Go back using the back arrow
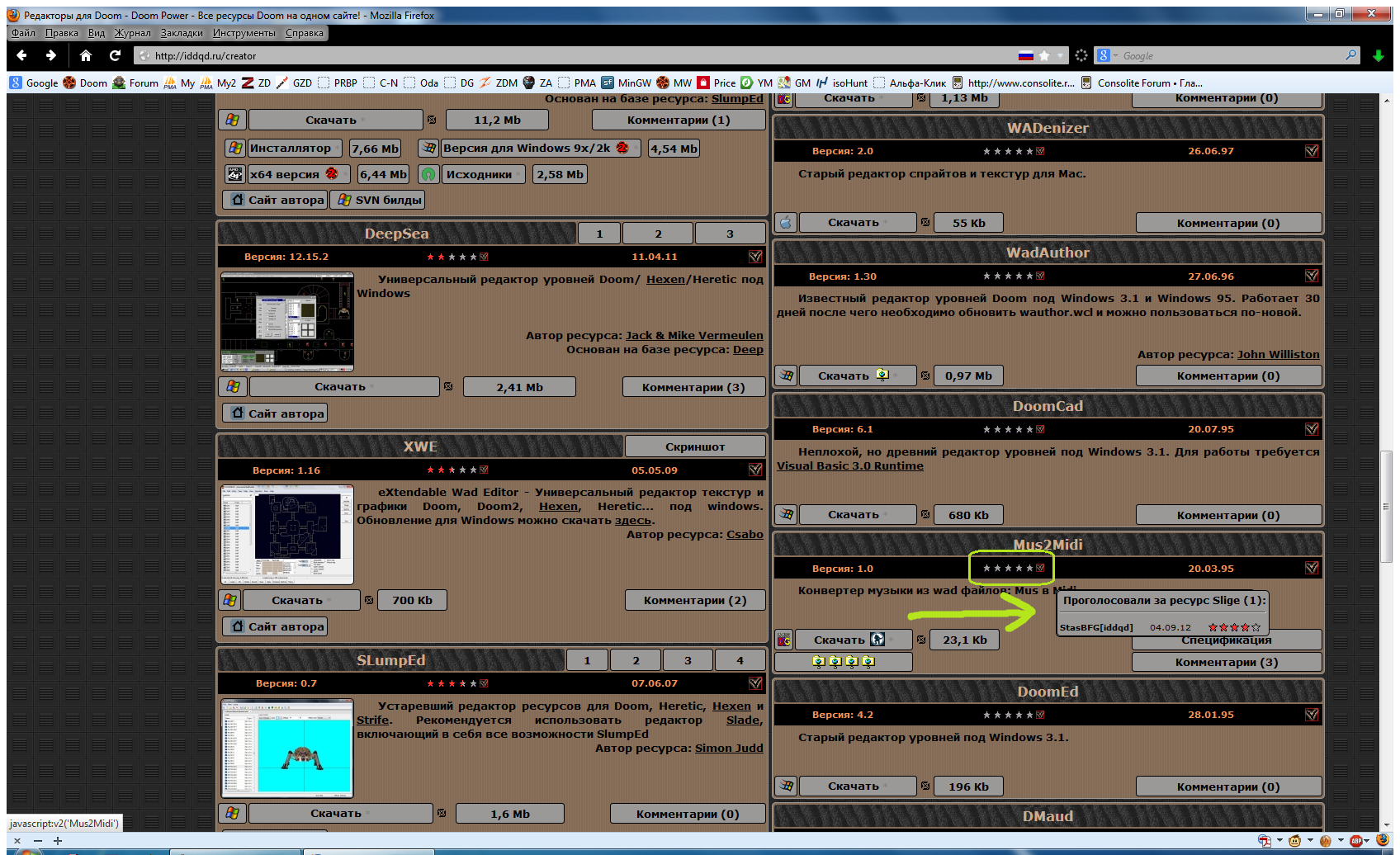Image resolution: width=1400 pixels, height=855 pixels. click(x=22, y=55)
